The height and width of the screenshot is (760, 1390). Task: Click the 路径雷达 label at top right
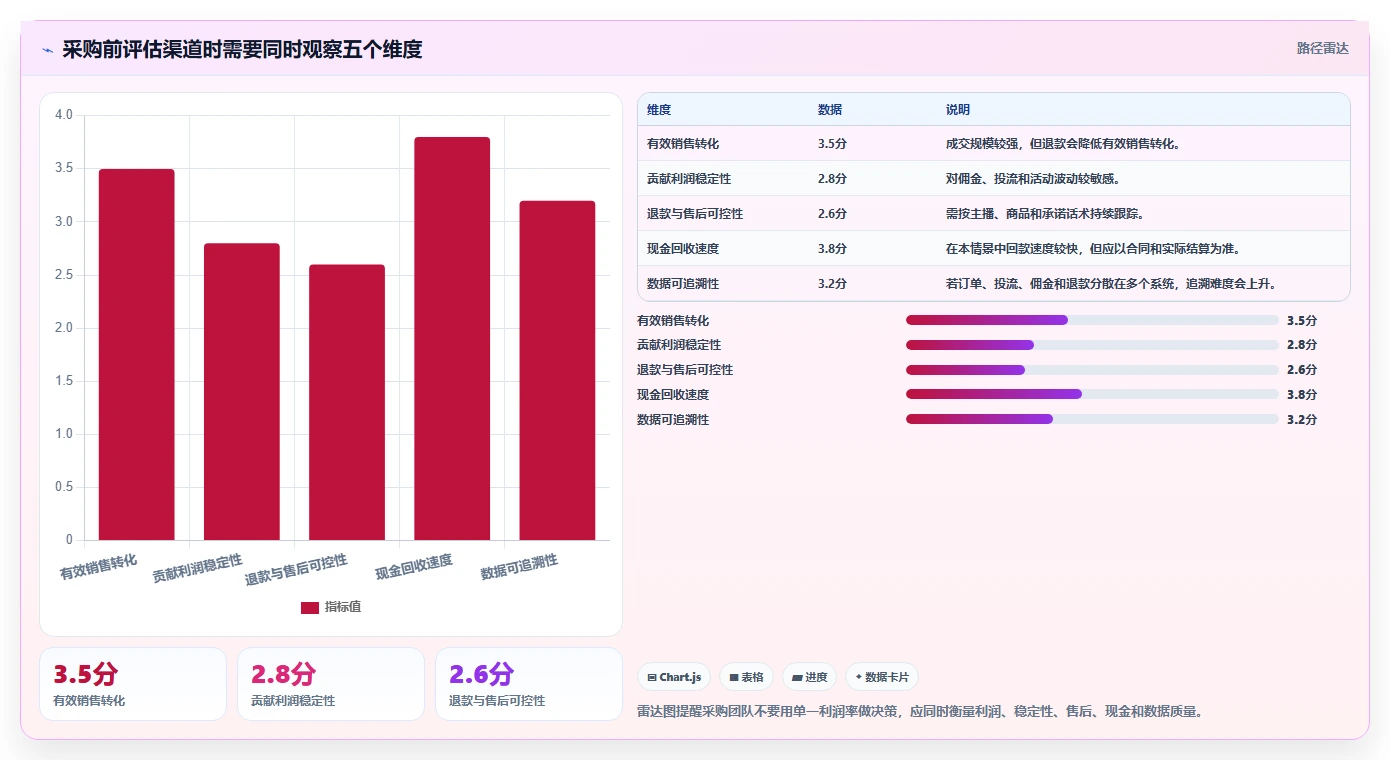(x=1323, y=48)
